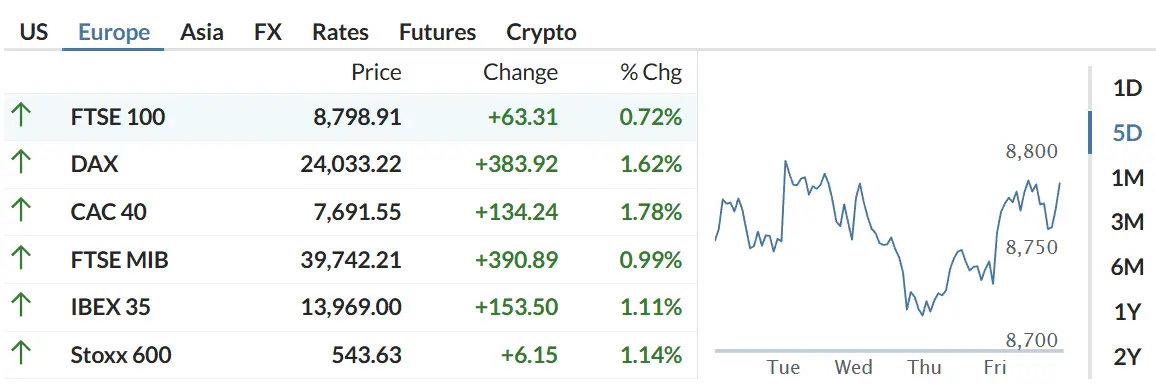The width and height of the screenshot is (1156, 385).
Task: Switch to the Crypto tab
Action: [x=542, y=32]
